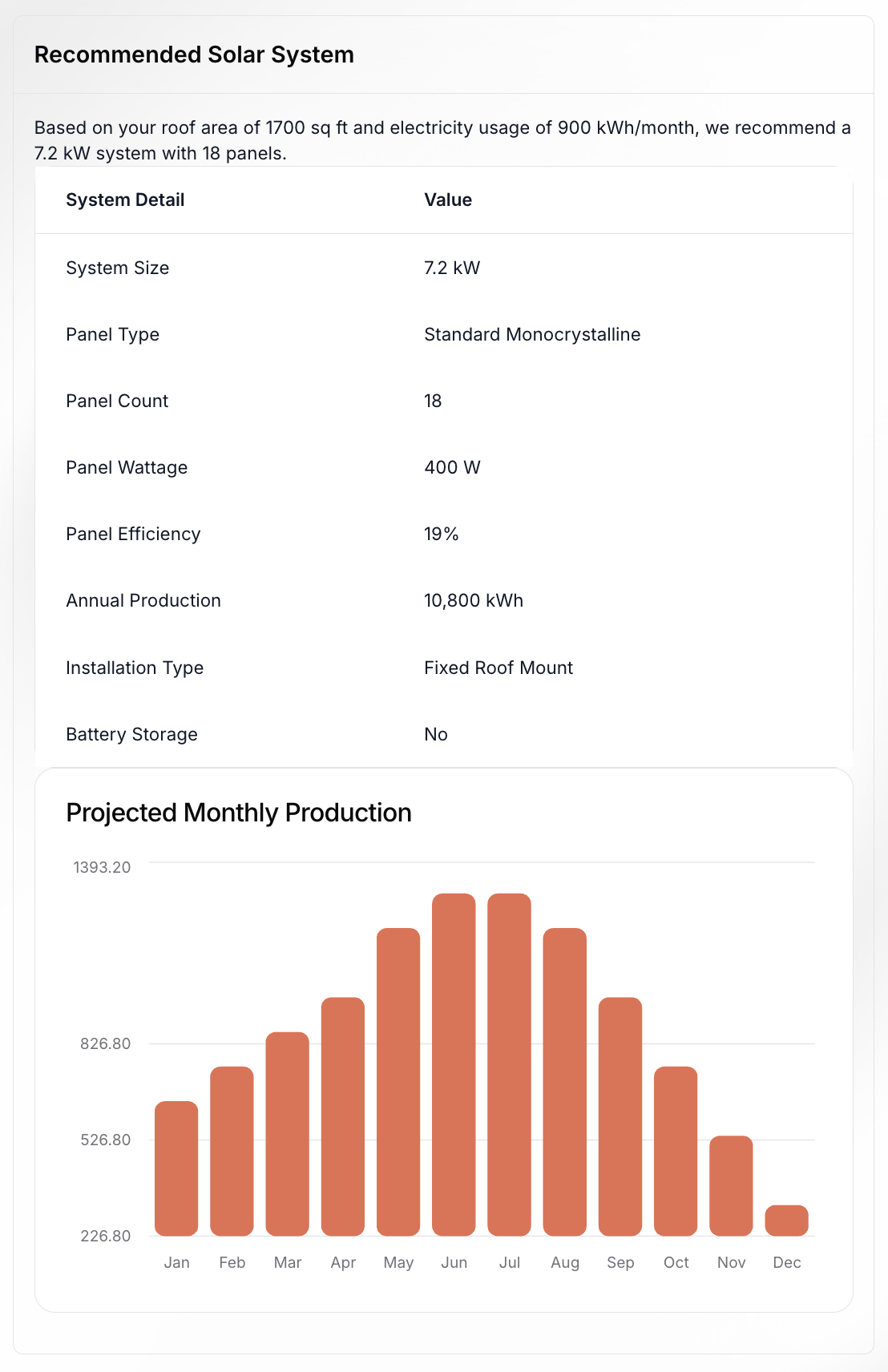Click the 1393.20 y-axis label
The image size is (888, 1372).
[102, 867]
